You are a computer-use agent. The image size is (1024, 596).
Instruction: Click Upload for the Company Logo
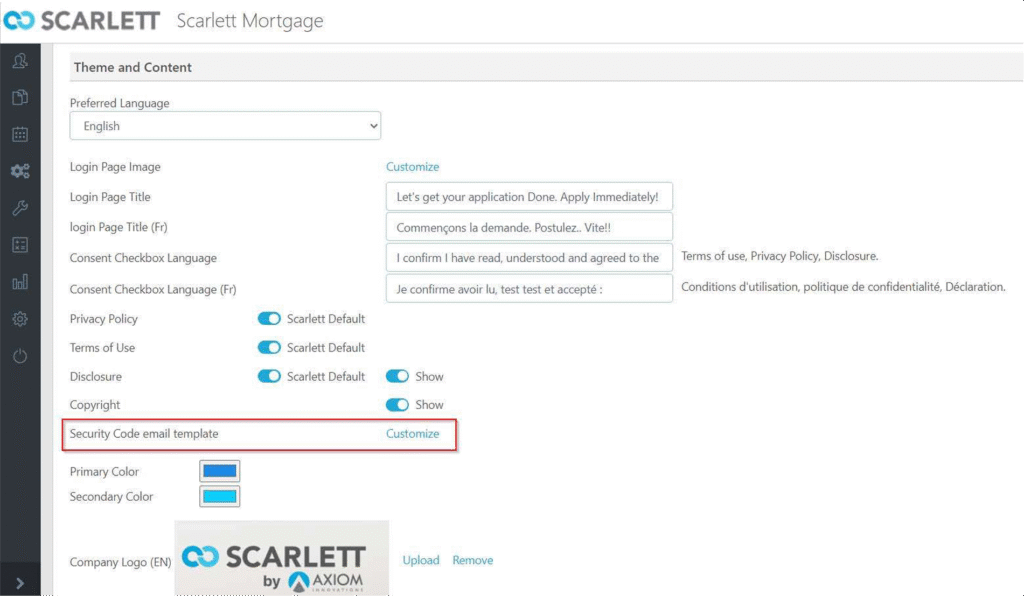point(421,560)
